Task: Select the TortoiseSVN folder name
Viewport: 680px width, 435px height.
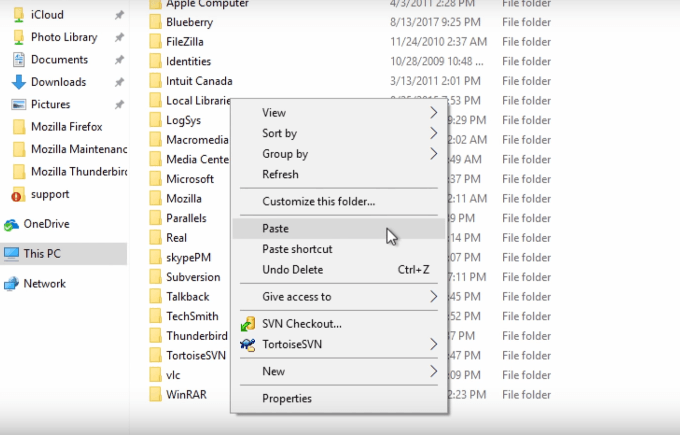Action: [x=196, y=356]
